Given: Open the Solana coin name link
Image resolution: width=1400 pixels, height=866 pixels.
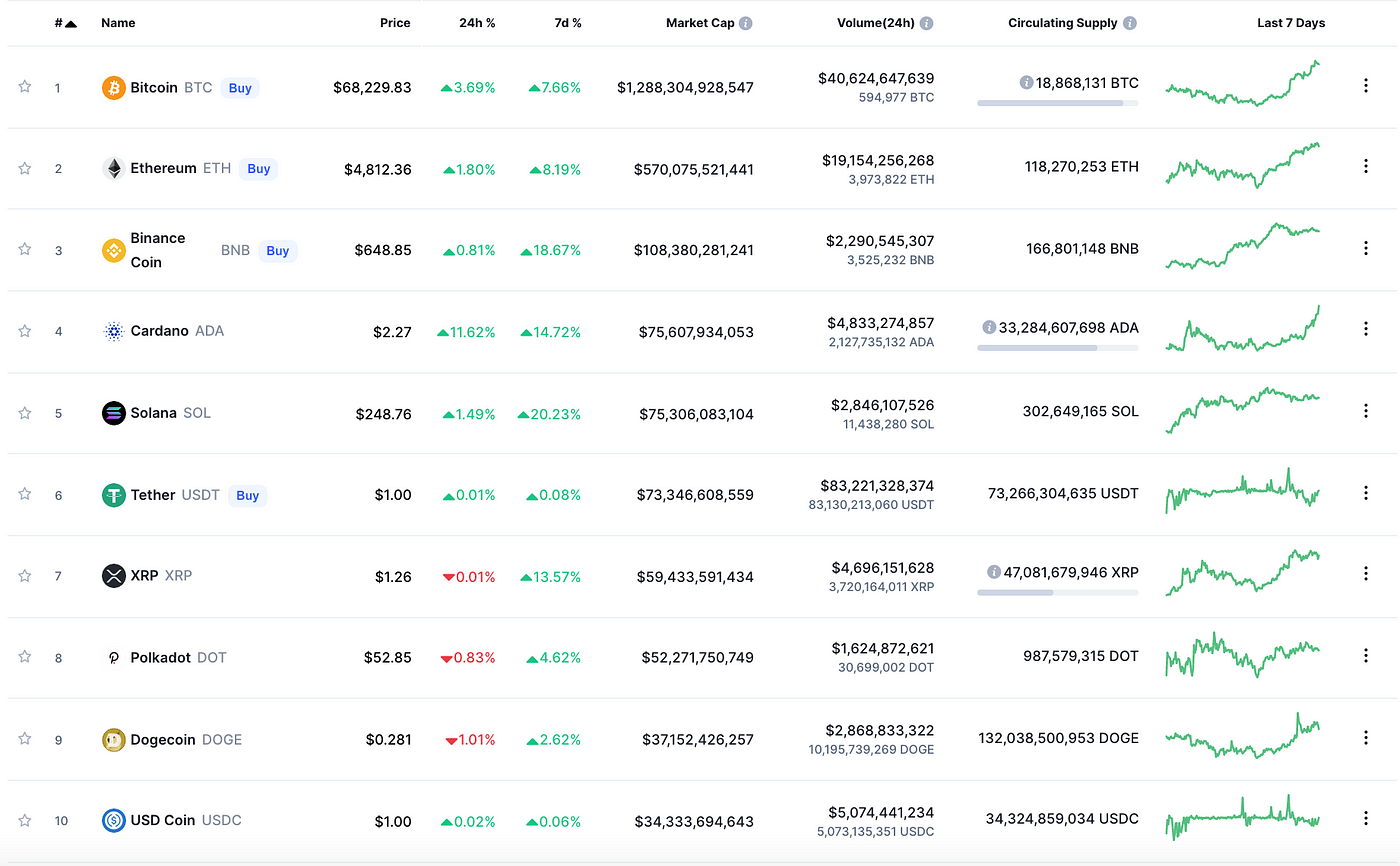Looking at the screenshot, I should coord(153,413).
